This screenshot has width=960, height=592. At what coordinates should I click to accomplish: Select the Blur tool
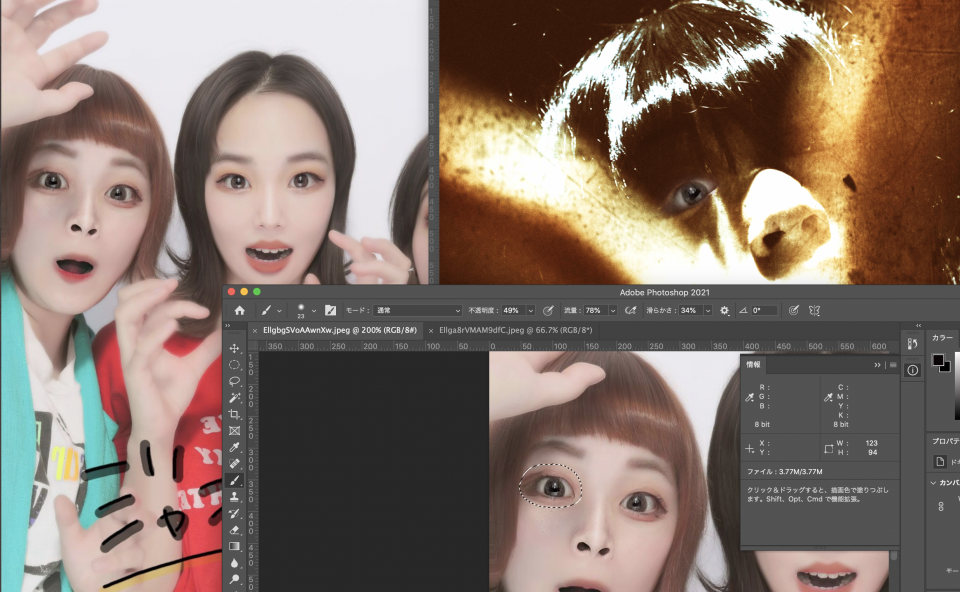coord(234,563)
